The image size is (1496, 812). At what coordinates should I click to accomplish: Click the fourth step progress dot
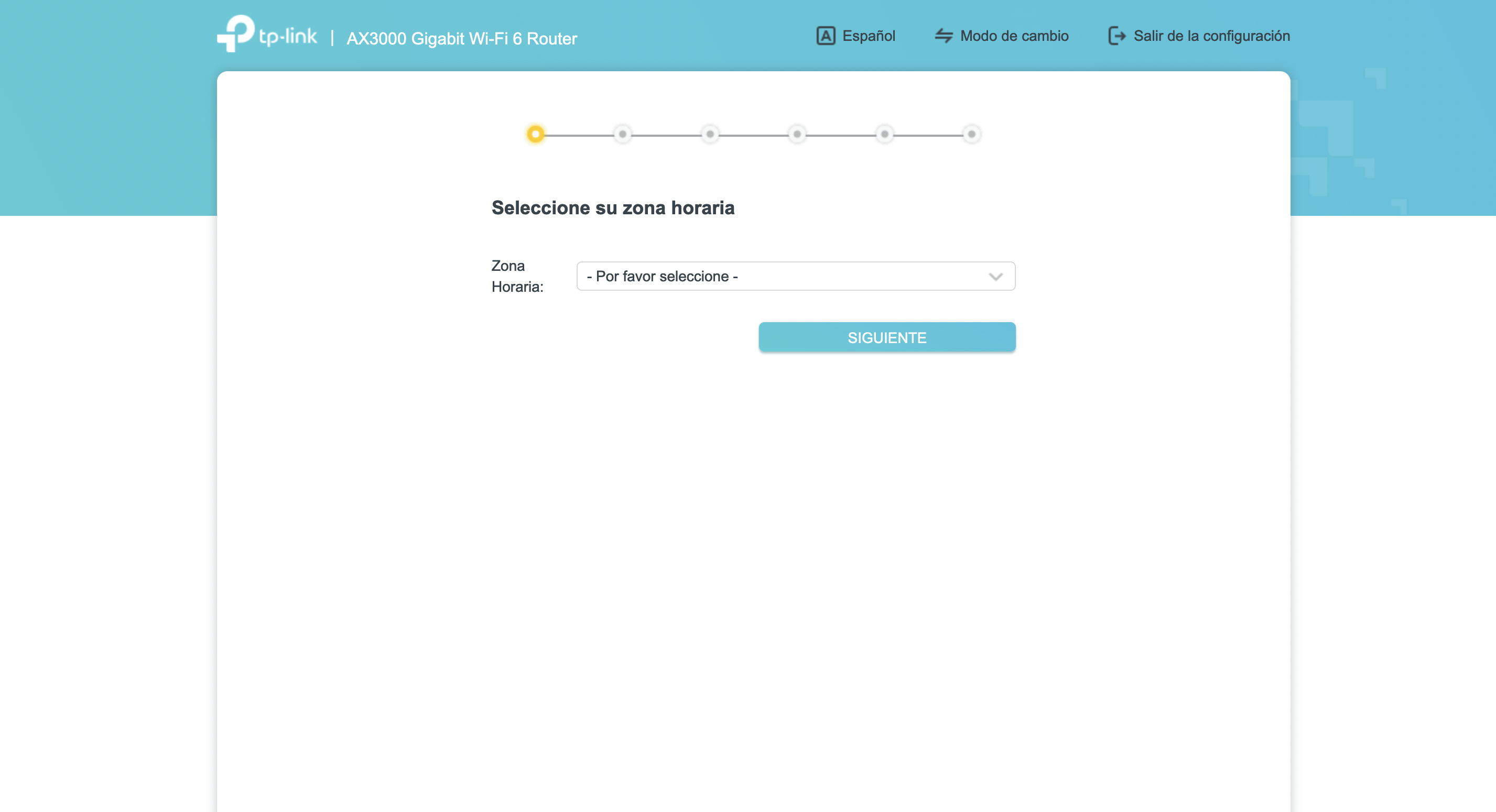(797, 134)
